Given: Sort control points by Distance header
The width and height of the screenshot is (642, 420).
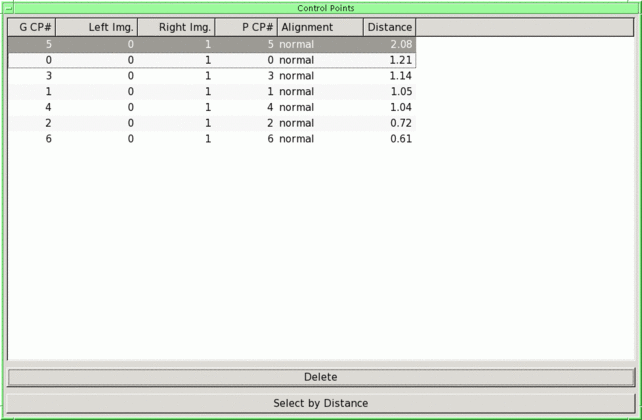Looking at the screenshot, I should coord(389,27).
